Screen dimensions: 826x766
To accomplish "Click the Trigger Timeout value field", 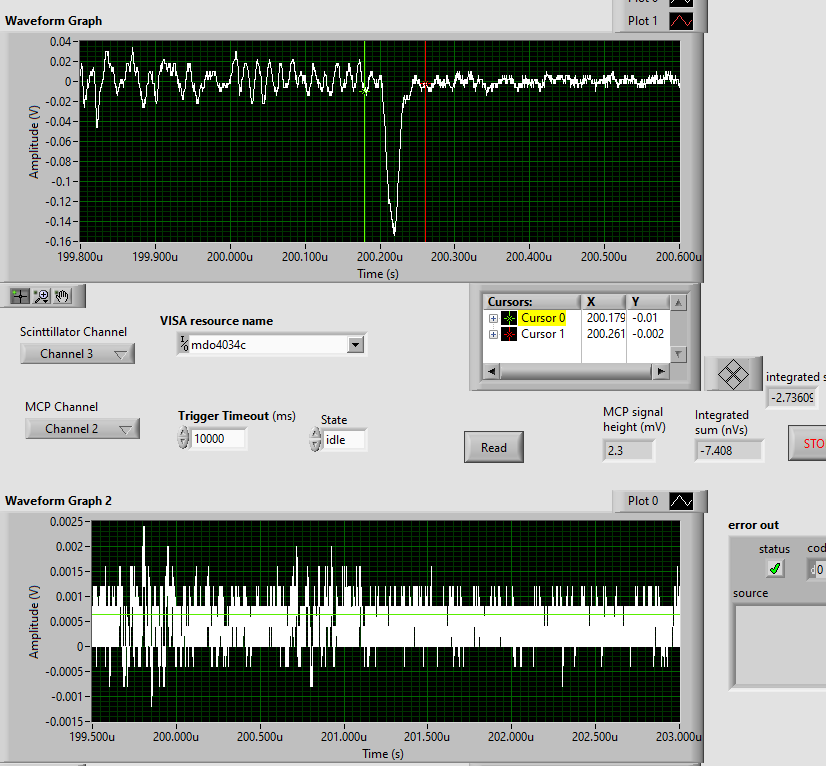I will coord(218,438).
